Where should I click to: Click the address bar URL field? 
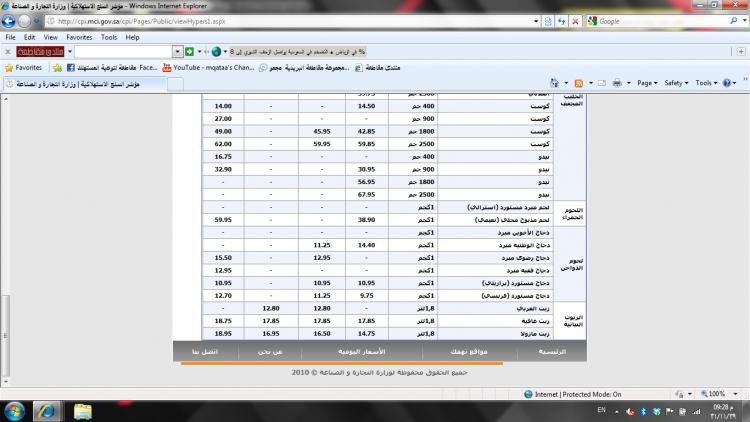300,20
